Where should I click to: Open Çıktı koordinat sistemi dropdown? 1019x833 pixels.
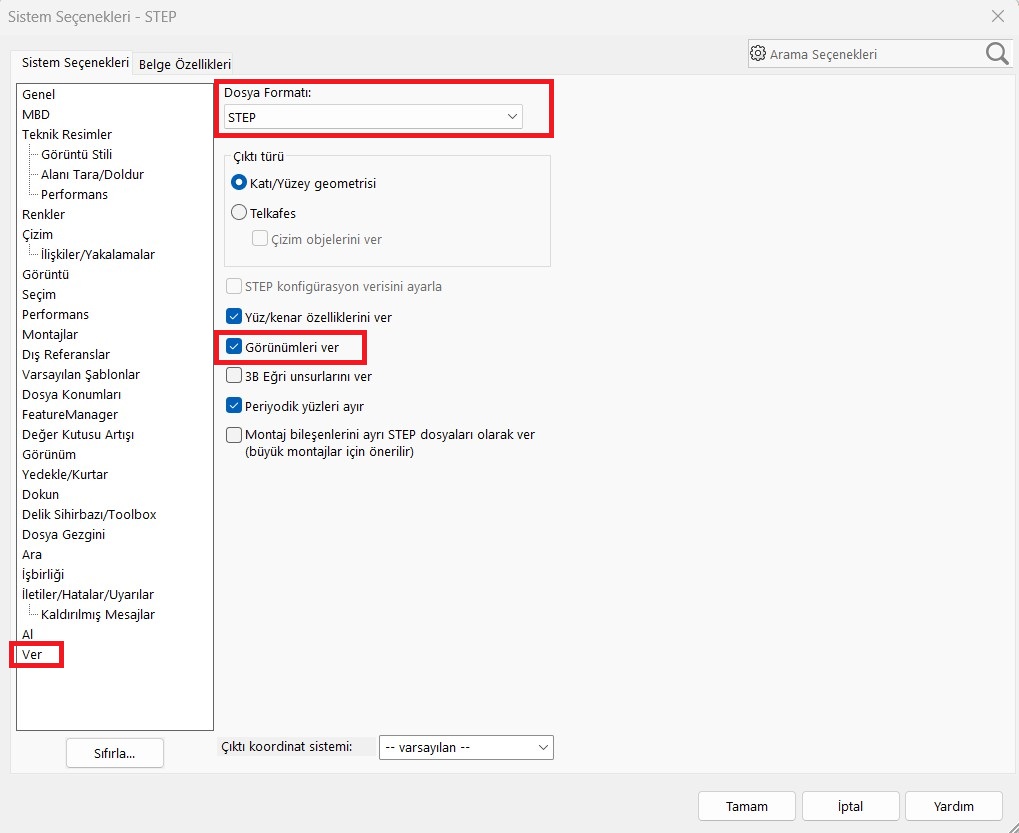click(x=466, y=747)
